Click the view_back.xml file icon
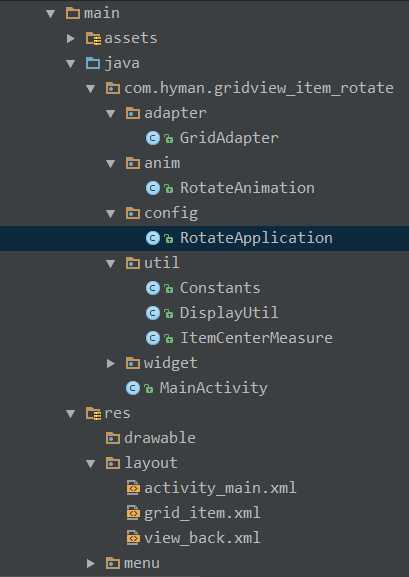 click(133, 538)
